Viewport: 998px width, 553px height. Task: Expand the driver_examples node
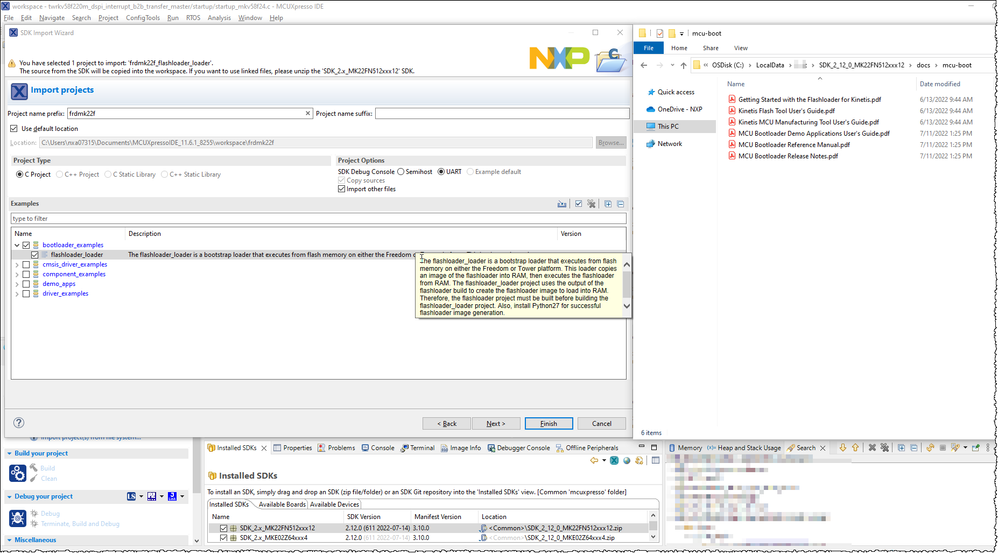click(x=17, y=294)
